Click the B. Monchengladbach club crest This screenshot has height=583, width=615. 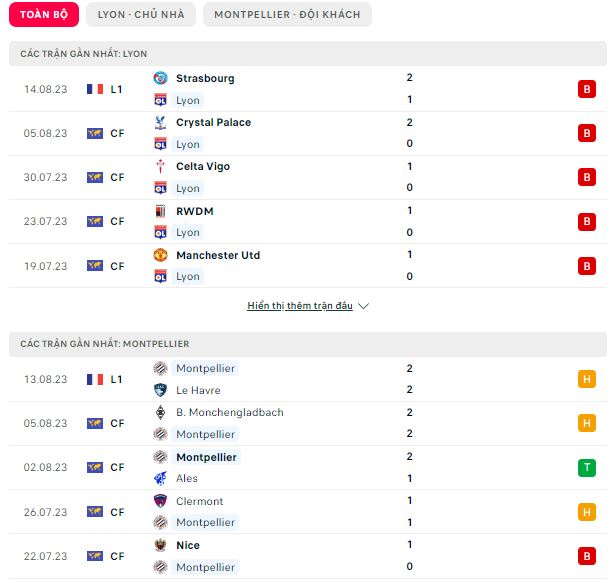pyautogui.click(x=160, y=412)
